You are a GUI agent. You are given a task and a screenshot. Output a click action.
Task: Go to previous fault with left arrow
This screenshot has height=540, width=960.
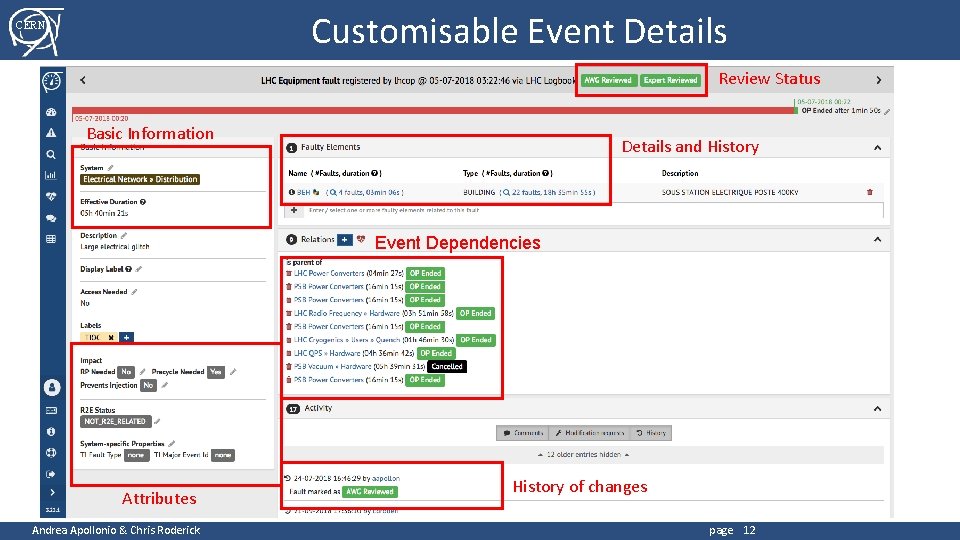83,80
